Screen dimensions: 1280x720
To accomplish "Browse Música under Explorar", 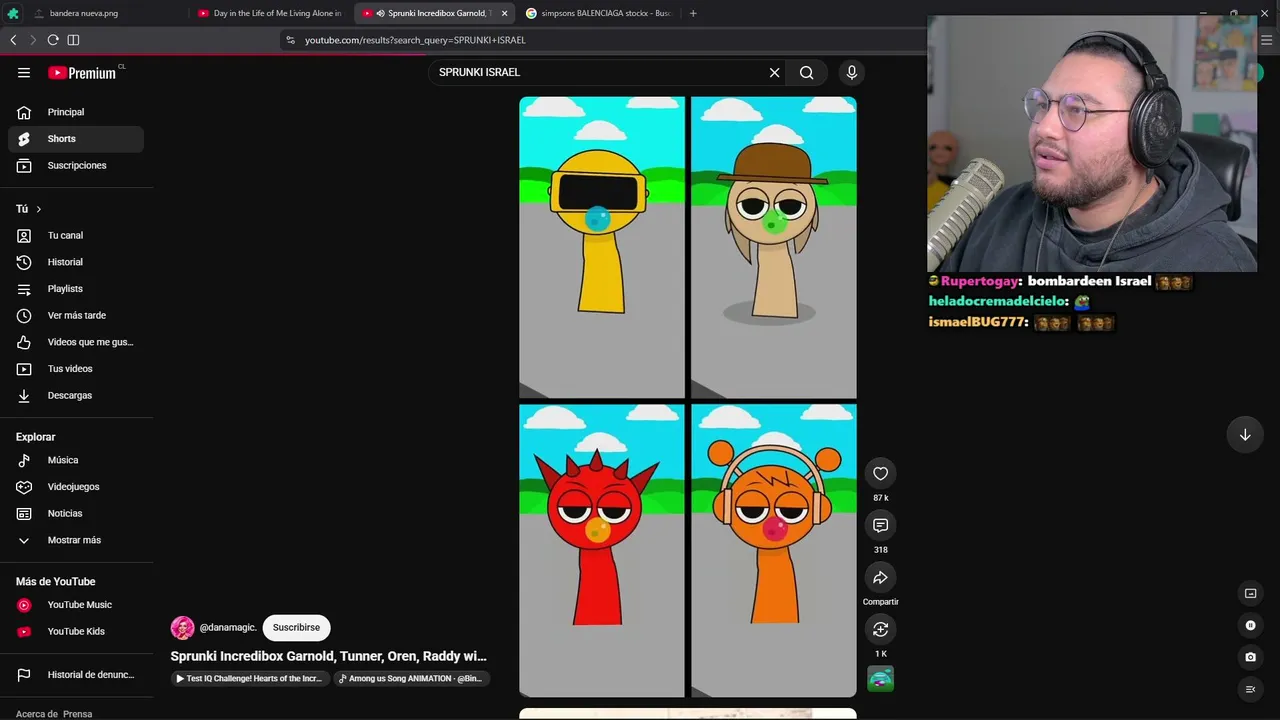I will coord(76,460).
